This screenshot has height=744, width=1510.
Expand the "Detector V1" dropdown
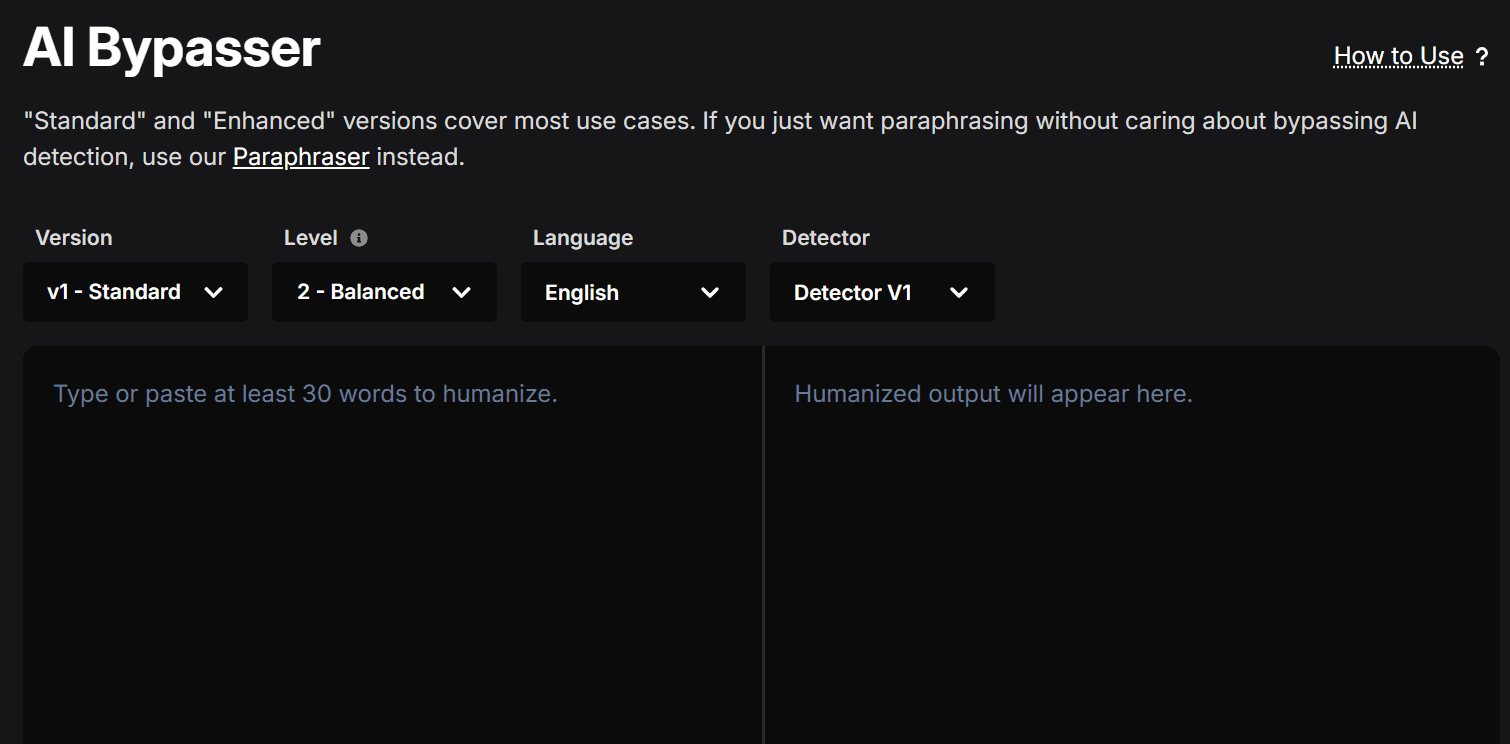point(881,292)
